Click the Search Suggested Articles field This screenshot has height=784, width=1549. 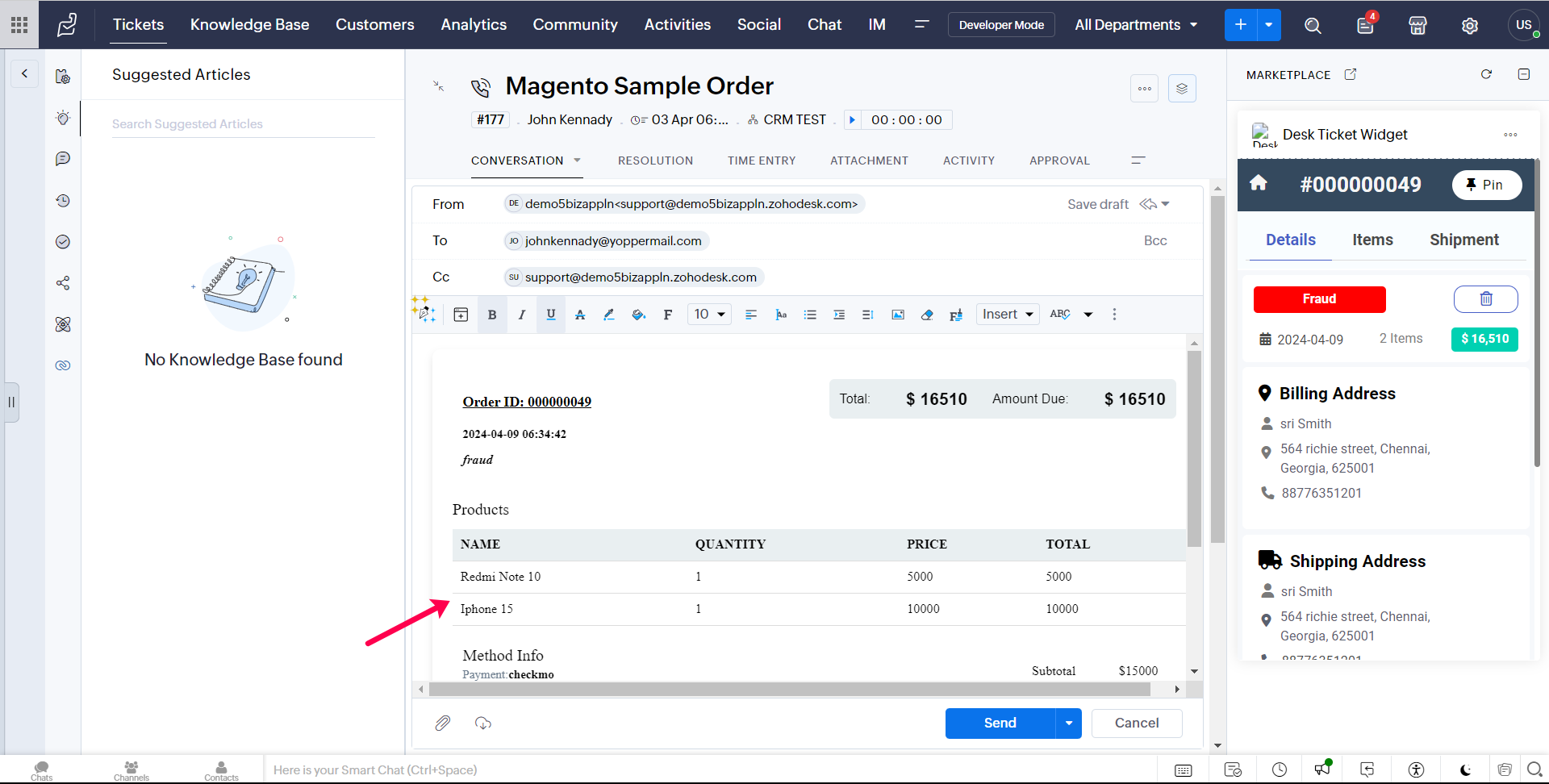(x=243, y=124)
